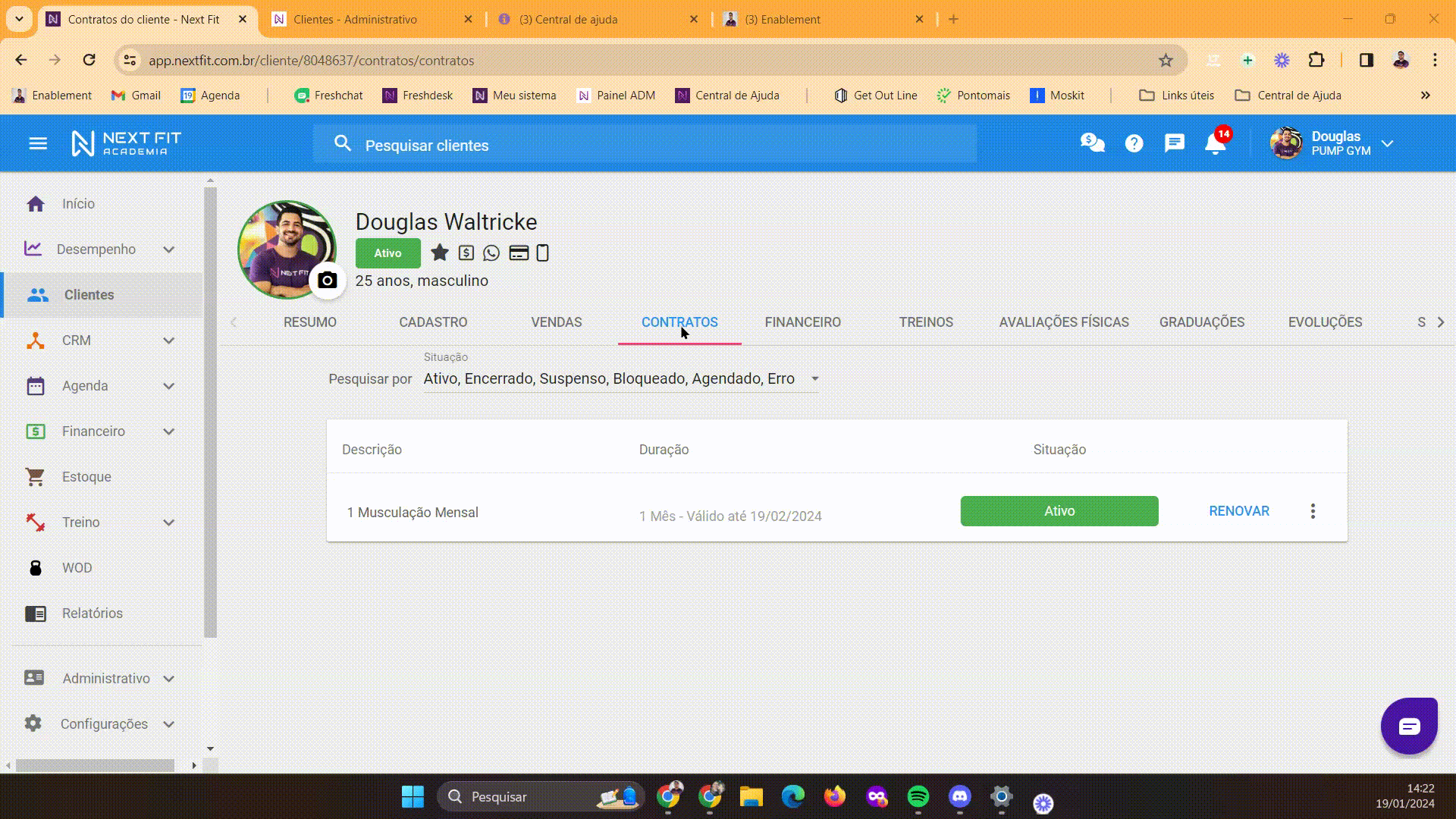Switch to the FINANCEIRO tab
This screenshot has width=1456, height=819.
(x=802, y=322)
